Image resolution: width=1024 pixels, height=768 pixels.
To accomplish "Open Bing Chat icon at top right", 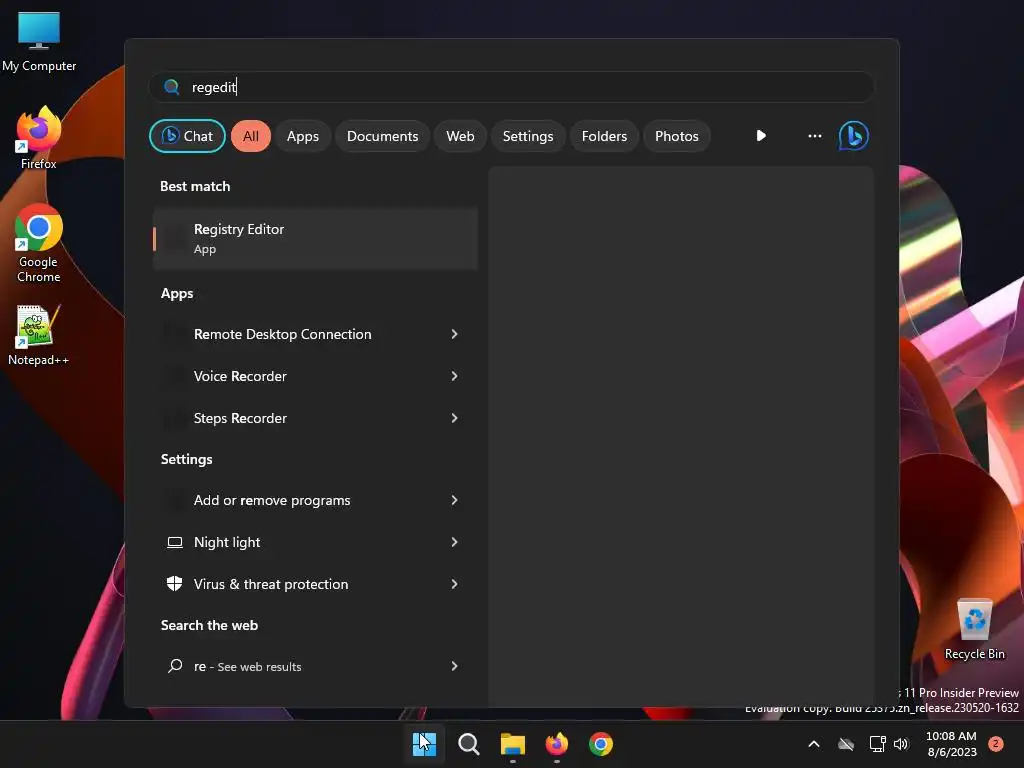I will pyautogui.click(x=854, y=136).
